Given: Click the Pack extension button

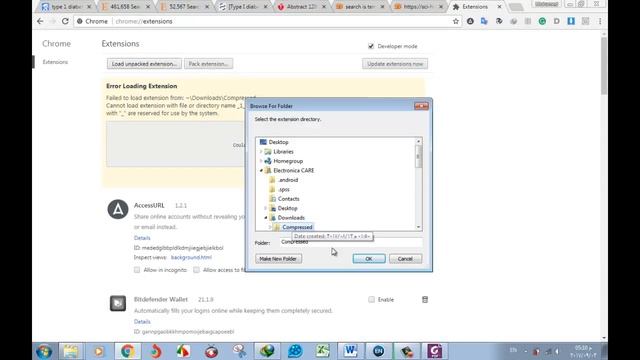Looking at the screenshot, I should tap(208, 64).
